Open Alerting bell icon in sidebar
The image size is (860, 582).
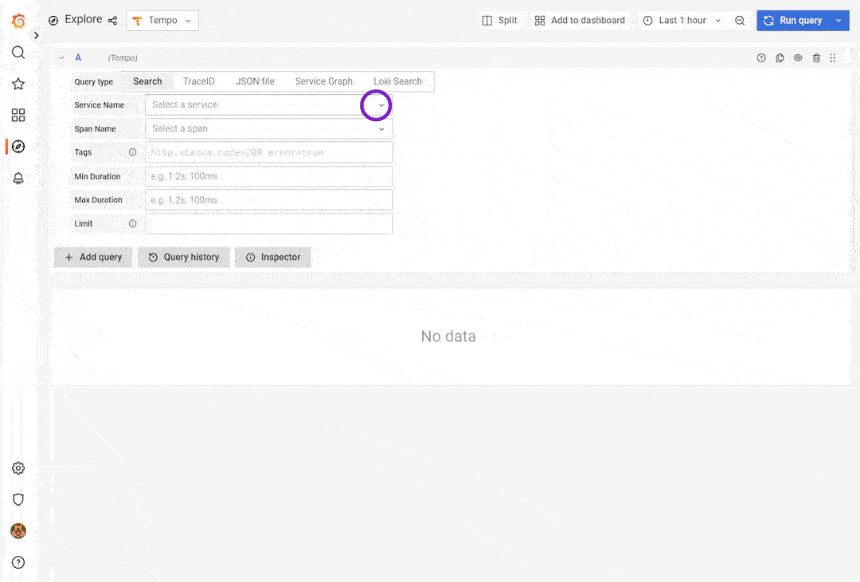18,178
